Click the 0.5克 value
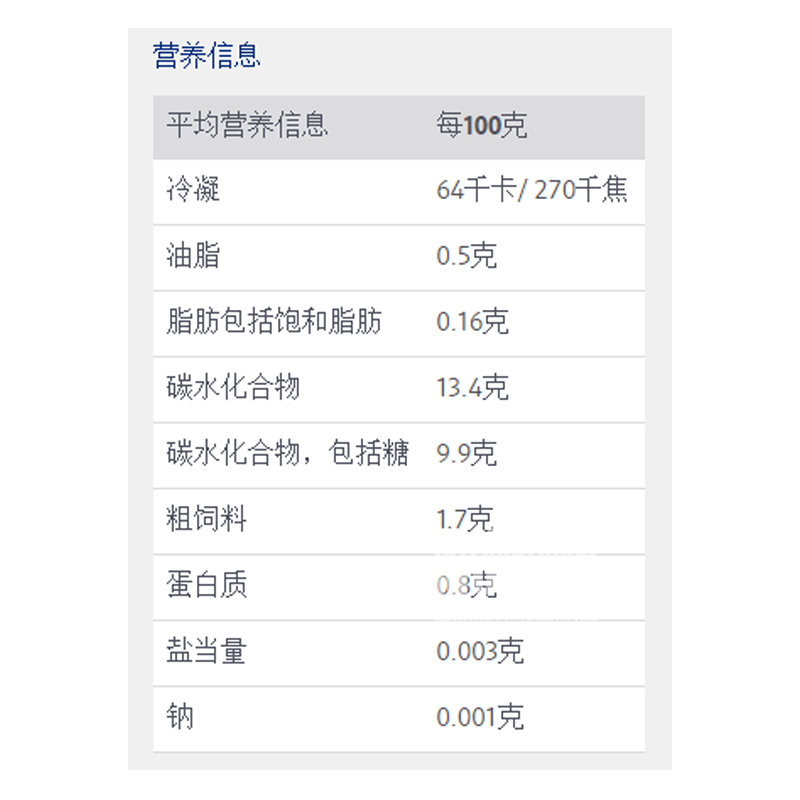The height and width of the screenshot is (800, 800). pos(466,256)
